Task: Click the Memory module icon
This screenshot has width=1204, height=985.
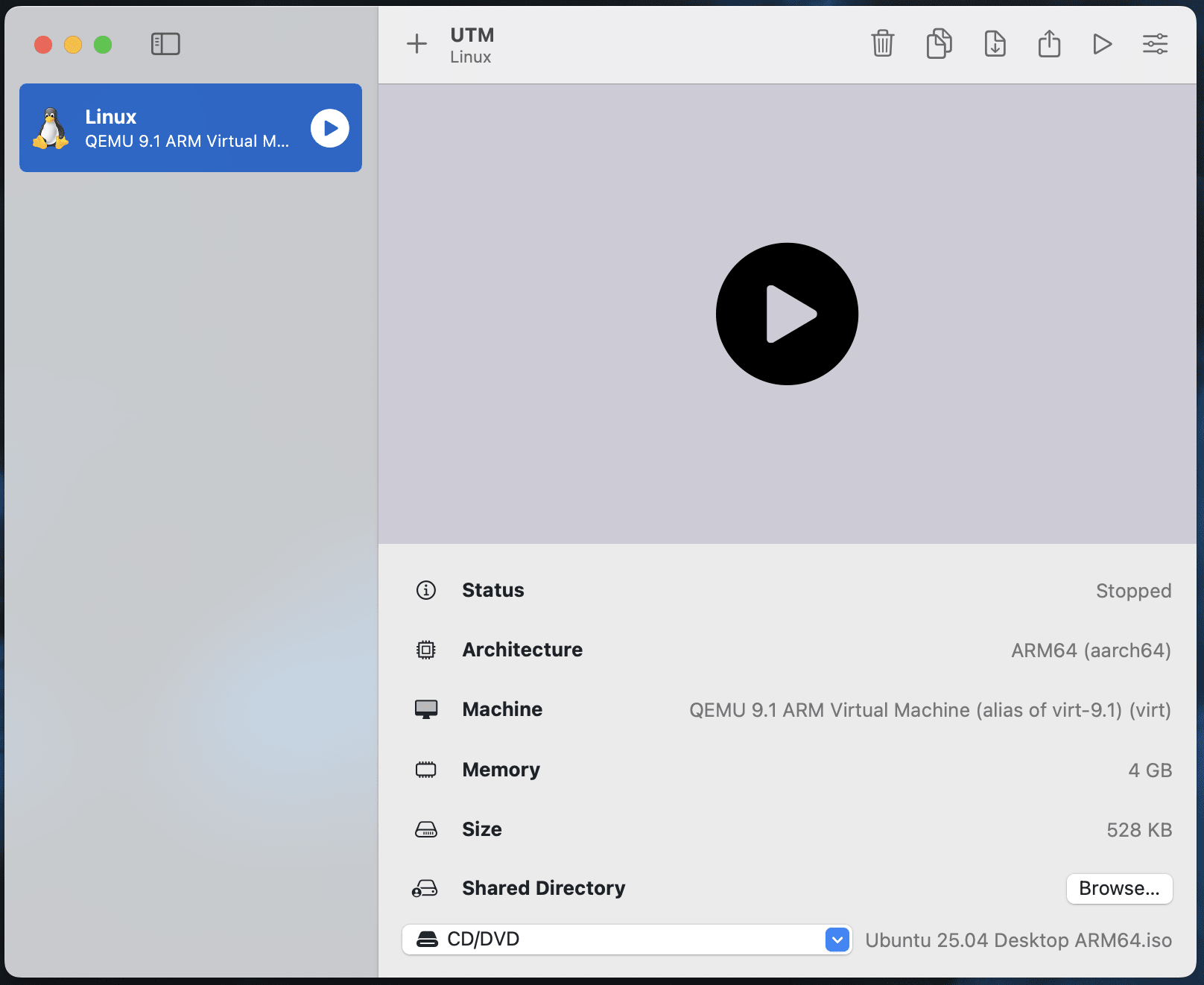Action: point(426,770)
